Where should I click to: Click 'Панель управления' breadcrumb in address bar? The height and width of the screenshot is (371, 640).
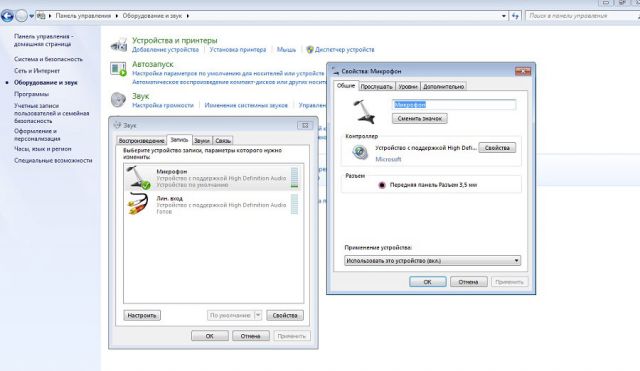(x=83, y=16)
